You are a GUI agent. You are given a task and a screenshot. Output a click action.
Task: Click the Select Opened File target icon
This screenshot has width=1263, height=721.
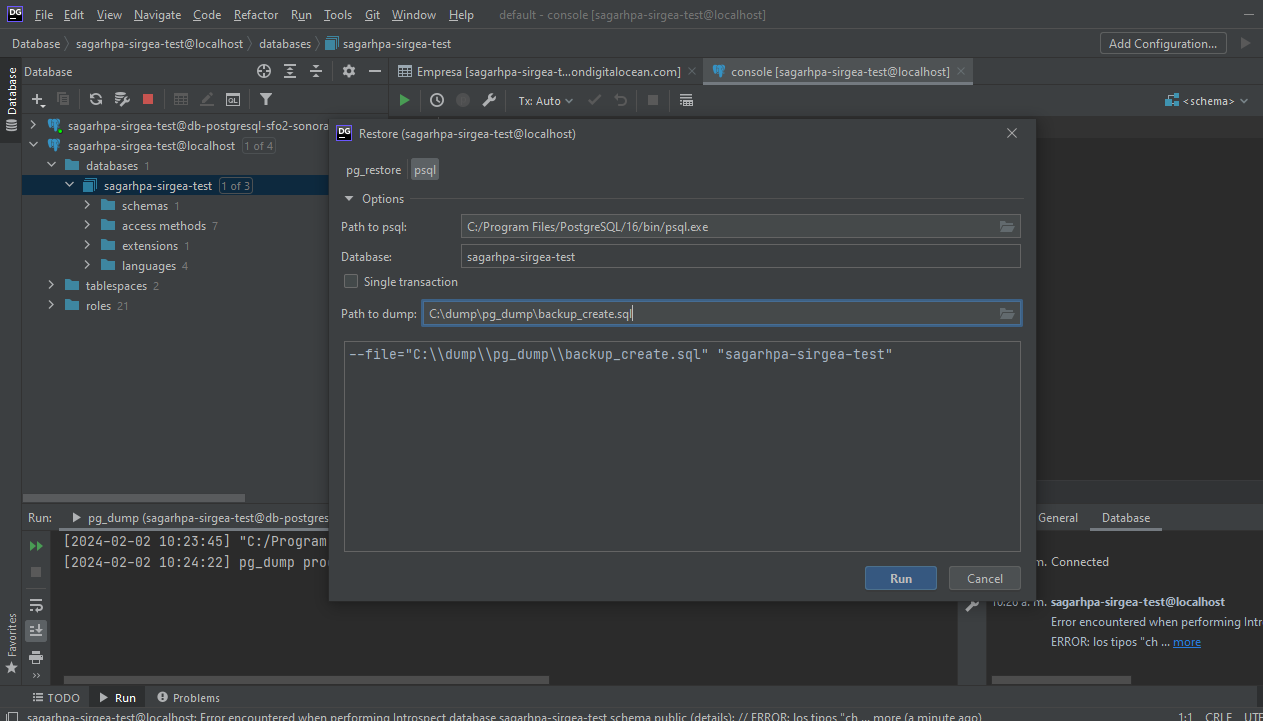(x=264, y=71)
